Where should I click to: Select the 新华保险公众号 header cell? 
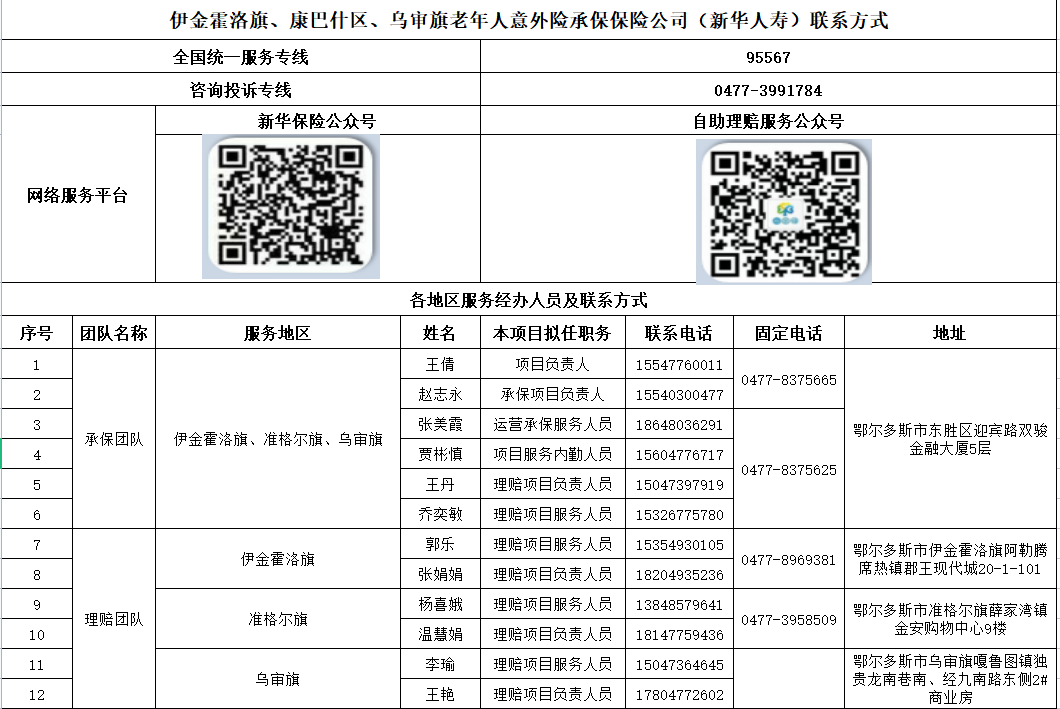(317, 121)
